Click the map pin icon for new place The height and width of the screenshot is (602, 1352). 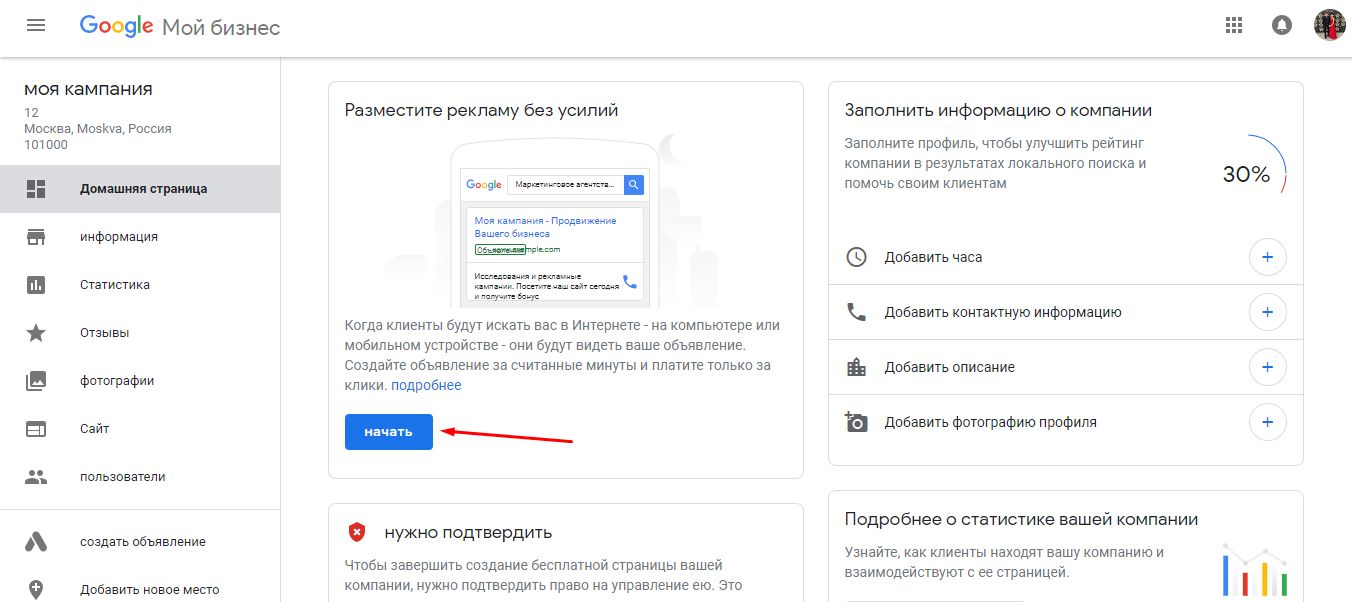[36, 590]
